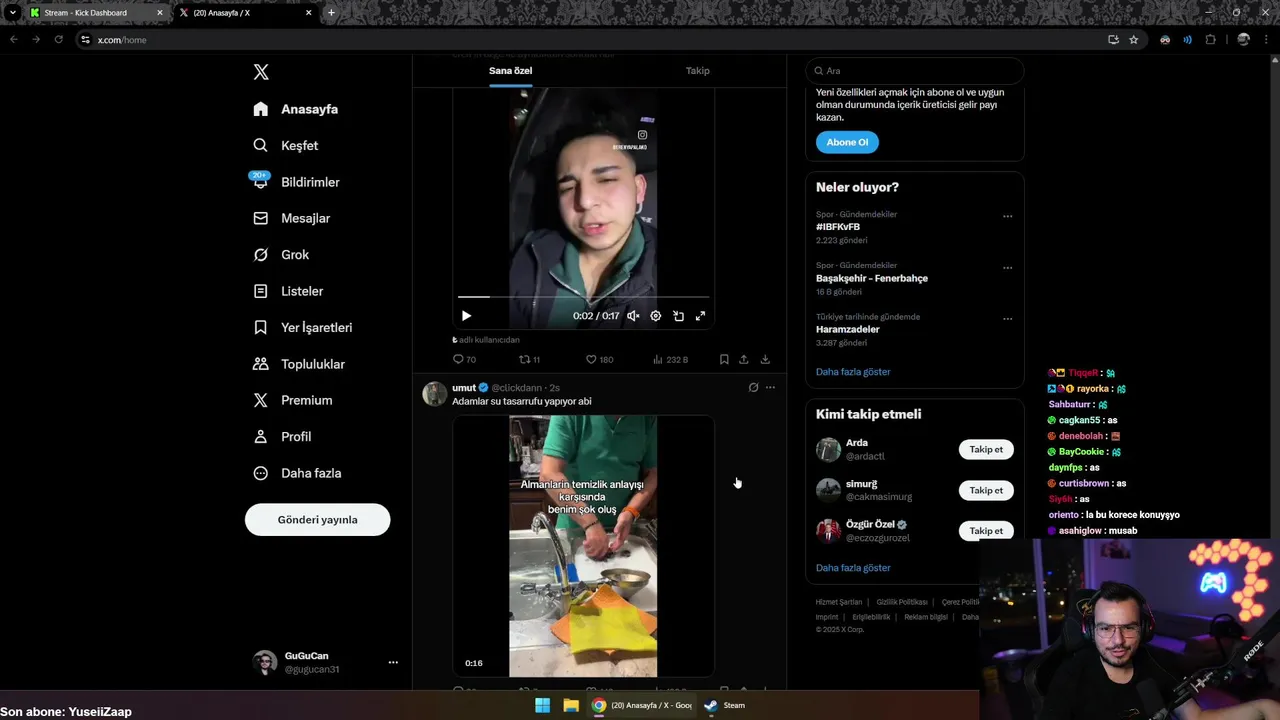Open Topluluklar communities
This screenshot has width=1280, height=720.
[298, 364]
